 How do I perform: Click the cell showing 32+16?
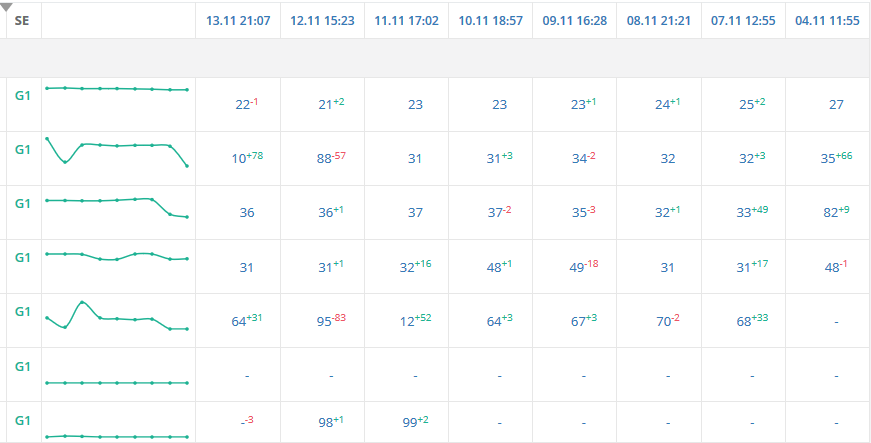point(416,266)
